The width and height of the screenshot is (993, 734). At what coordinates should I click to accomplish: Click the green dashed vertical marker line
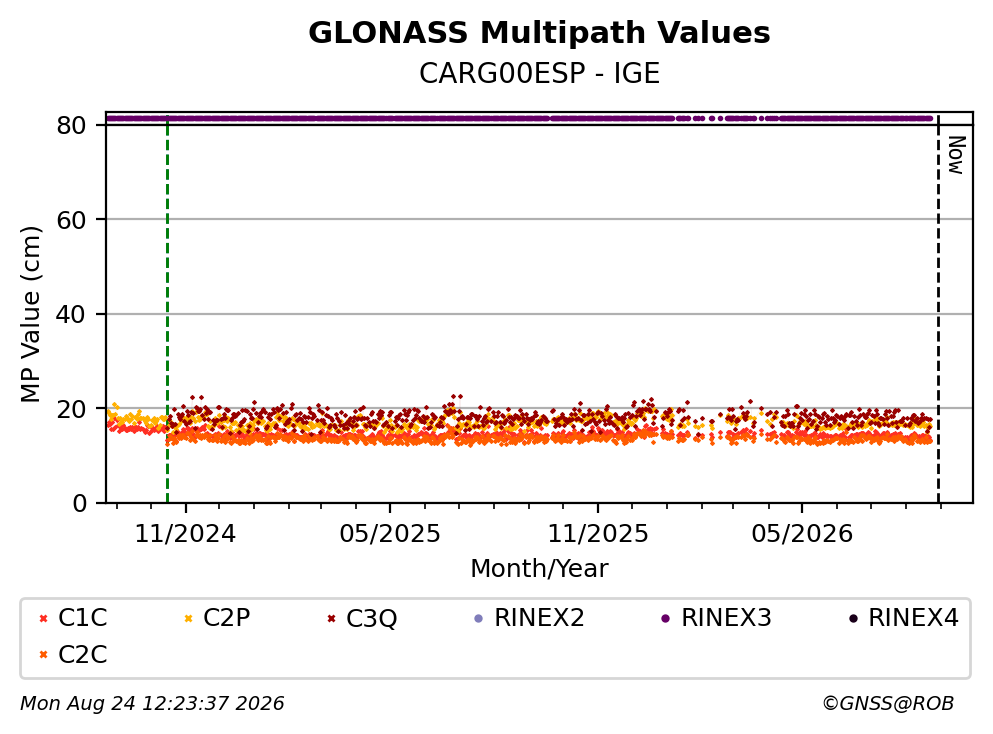point(167,308)
